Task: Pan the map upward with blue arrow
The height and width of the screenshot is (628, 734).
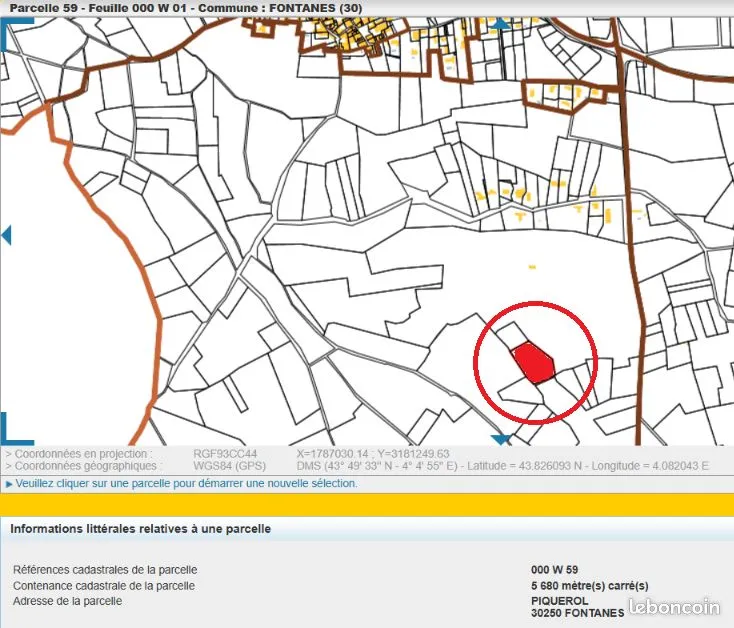Action: (501, 24)
